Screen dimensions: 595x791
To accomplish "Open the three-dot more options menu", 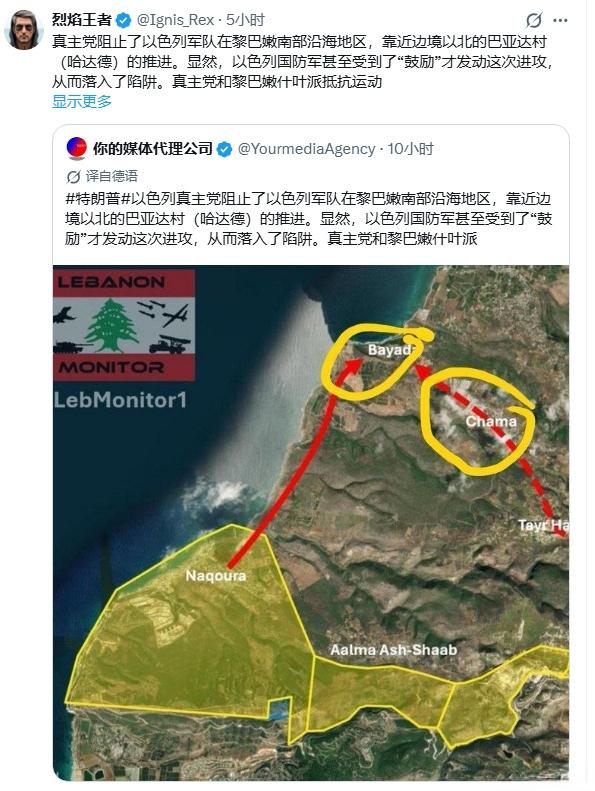I will coord(561,20).
